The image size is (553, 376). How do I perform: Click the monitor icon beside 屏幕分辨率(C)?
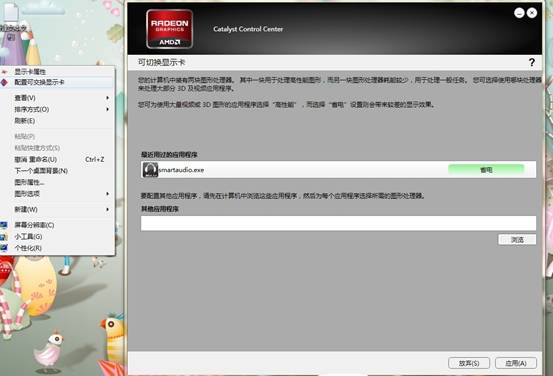pos(4,225)
